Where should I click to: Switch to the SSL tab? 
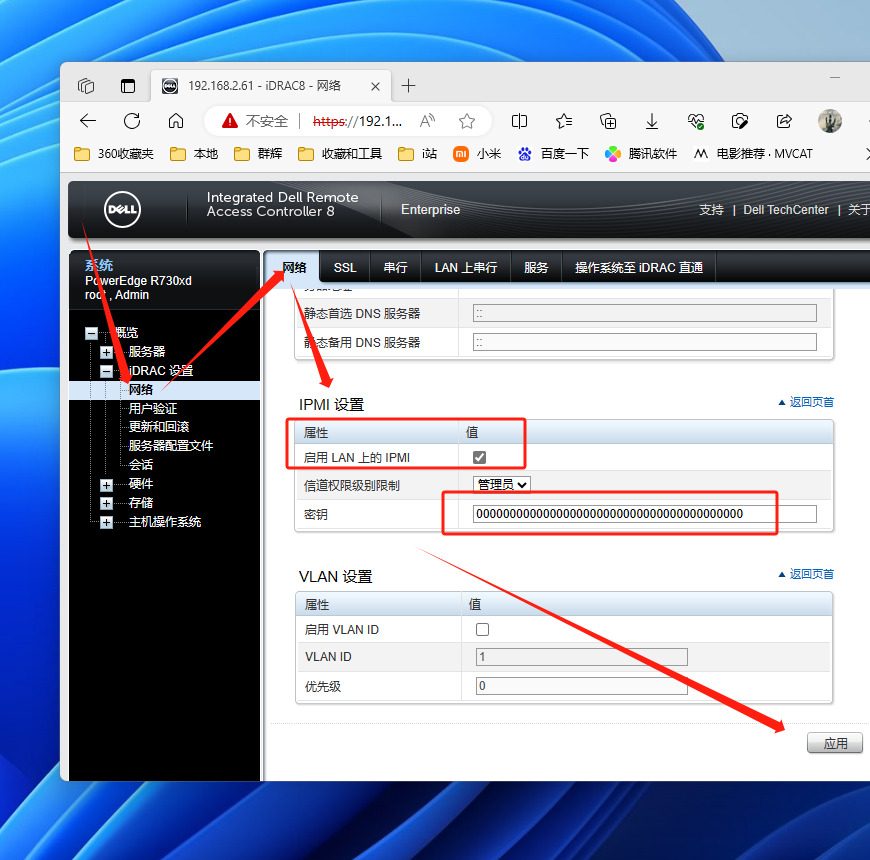[345, 268]
